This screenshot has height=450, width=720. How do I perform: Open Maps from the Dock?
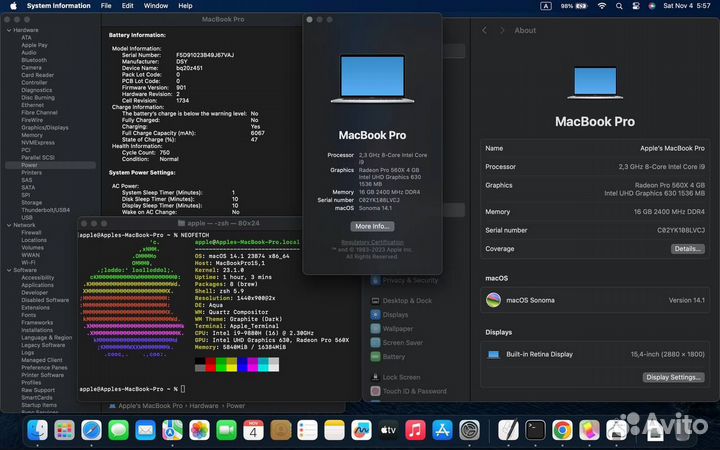pyautogui.click(x=172, y=430)
